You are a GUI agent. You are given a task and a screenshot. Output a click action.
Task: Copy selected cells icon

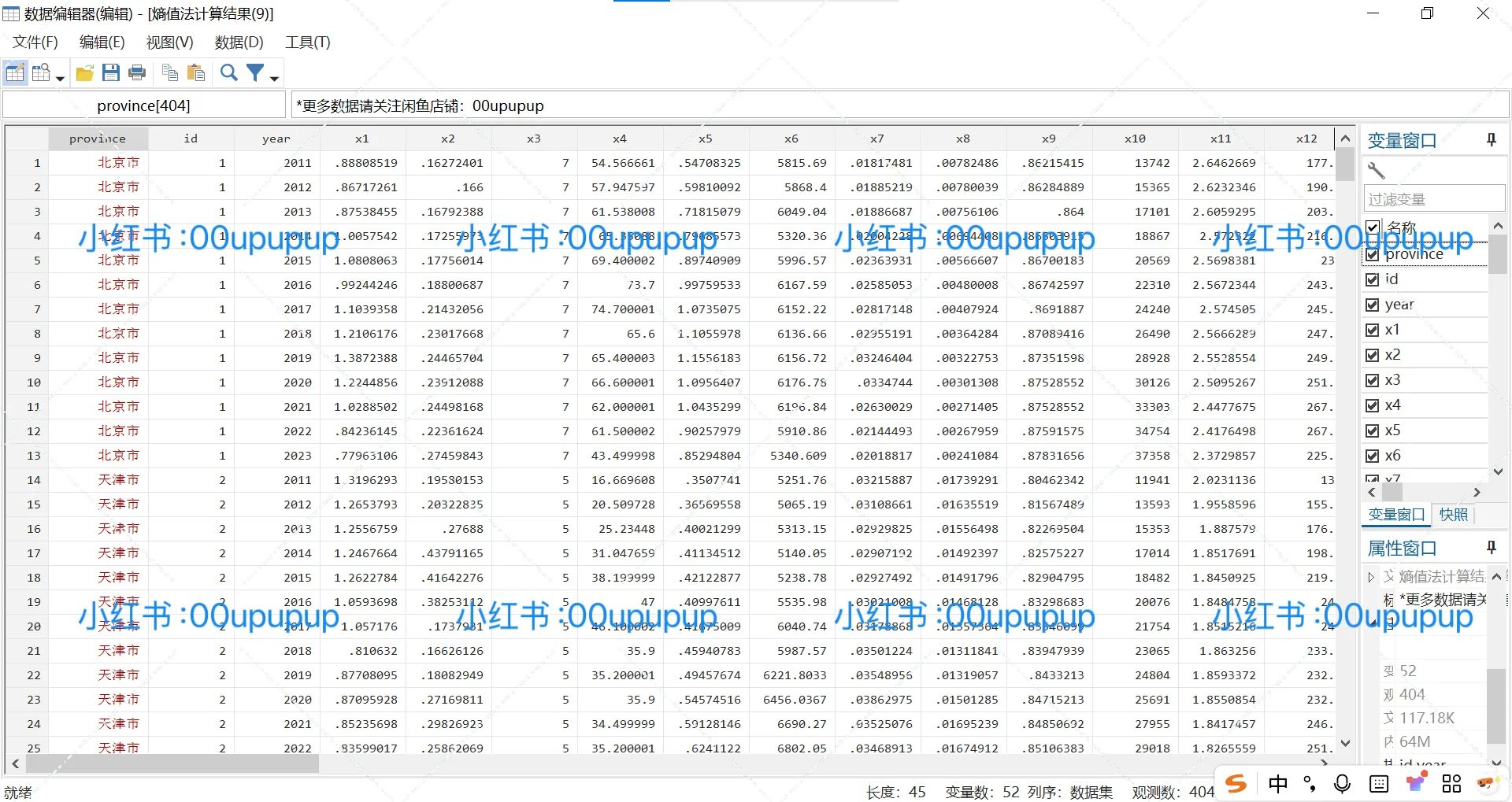coord(169,73)
